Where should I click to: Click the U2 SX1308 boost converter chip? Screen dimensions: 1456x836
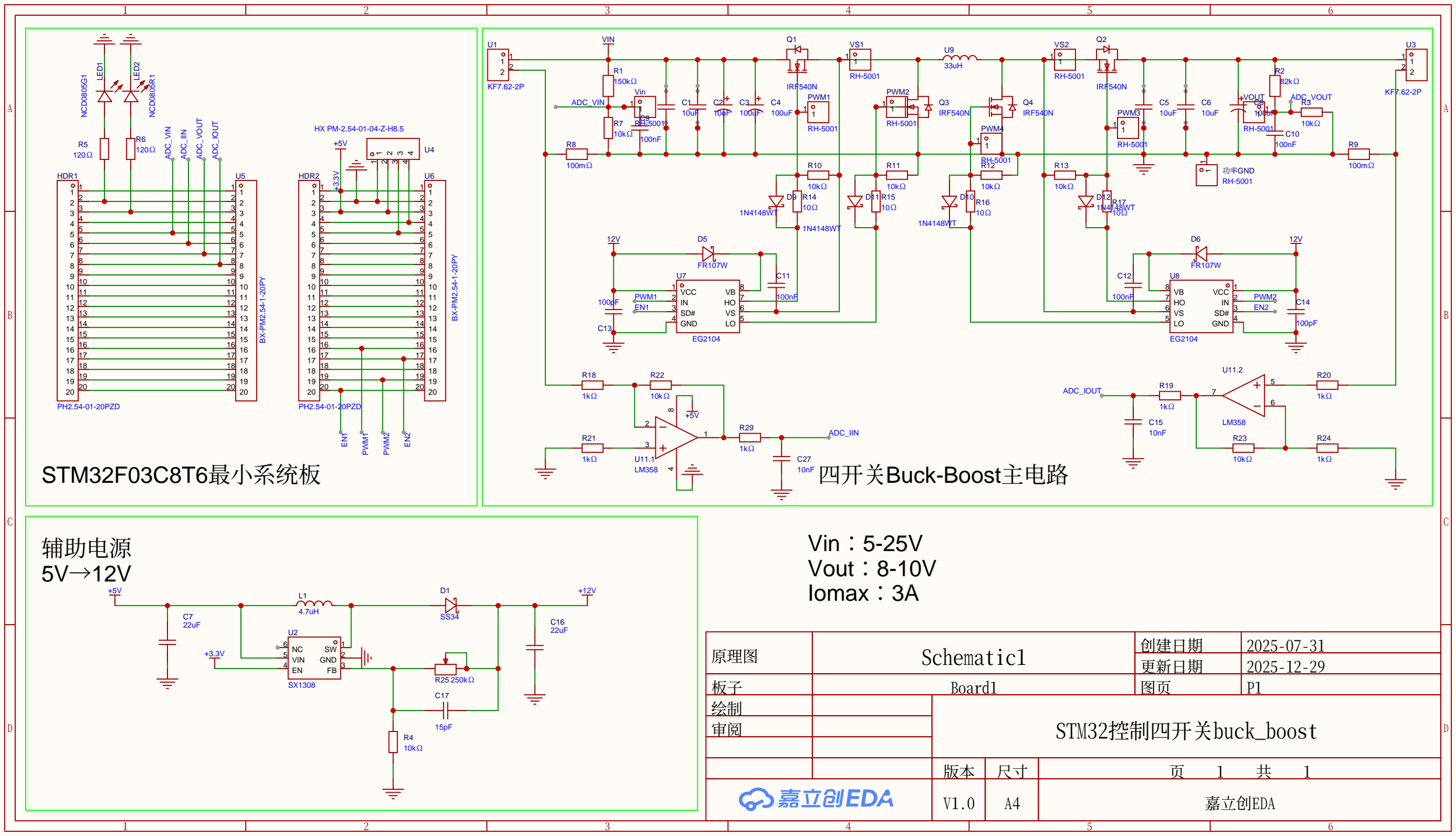[x=314, y=659]
